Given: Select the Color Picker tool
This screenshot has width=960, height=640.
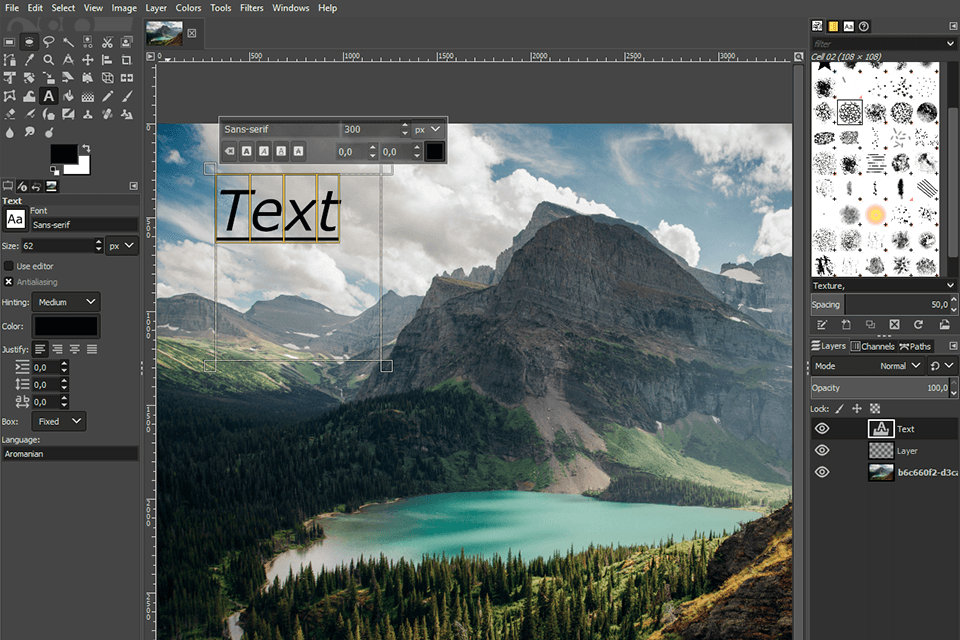Looking at the screenshot, I should point(29,60).
